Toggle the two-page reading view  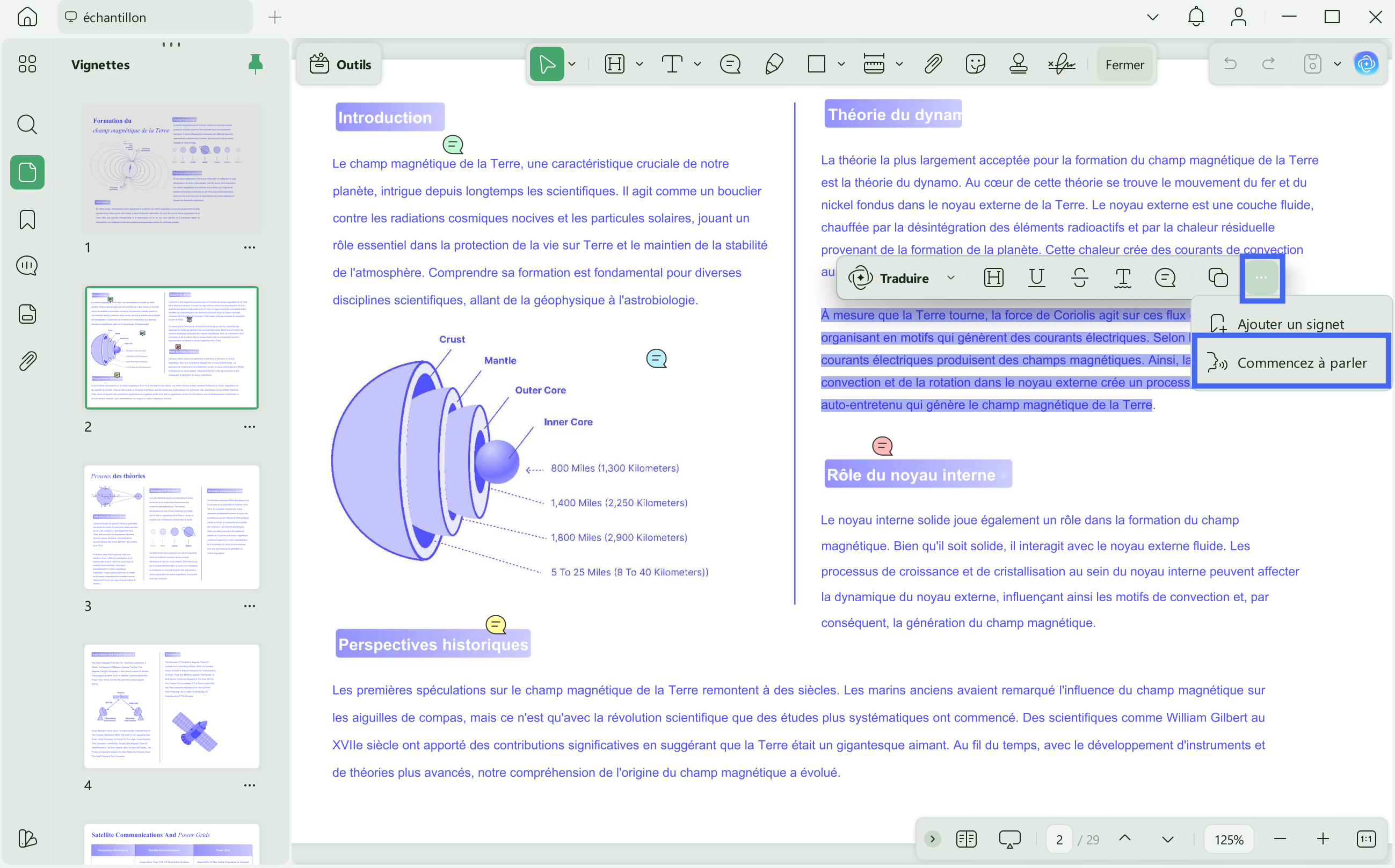point(966,840)
